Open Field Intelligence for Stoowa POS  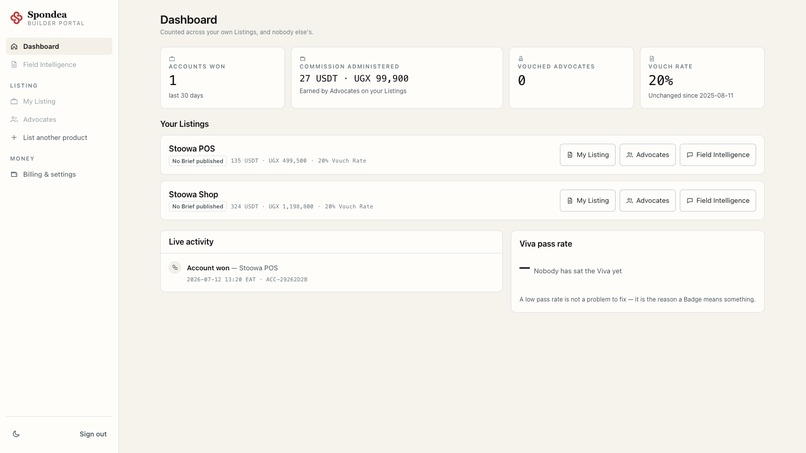pos(718,155)
